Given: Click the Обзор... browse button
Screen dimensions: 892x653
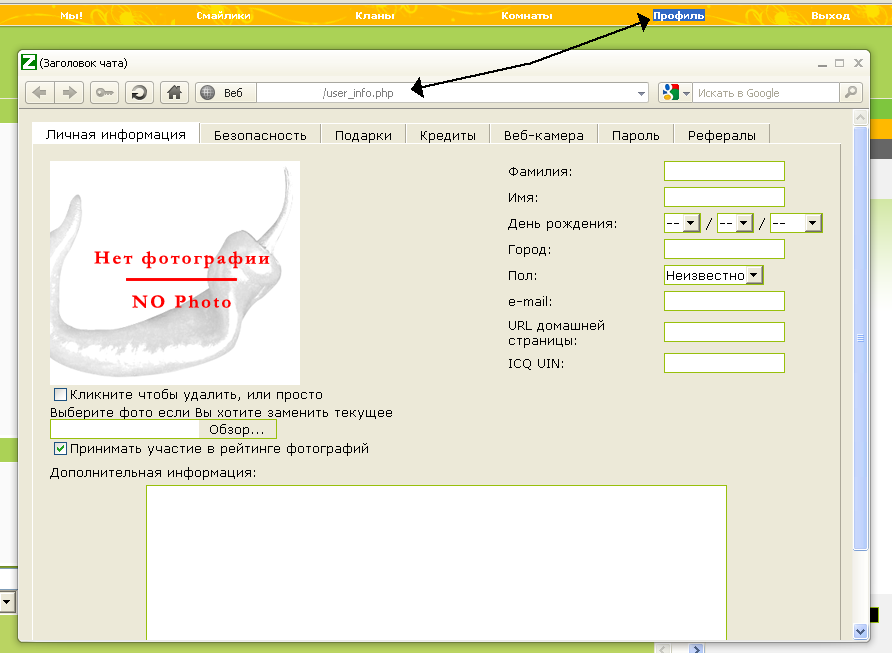Looking at the screenshot, I should click(x=237, y=430).
